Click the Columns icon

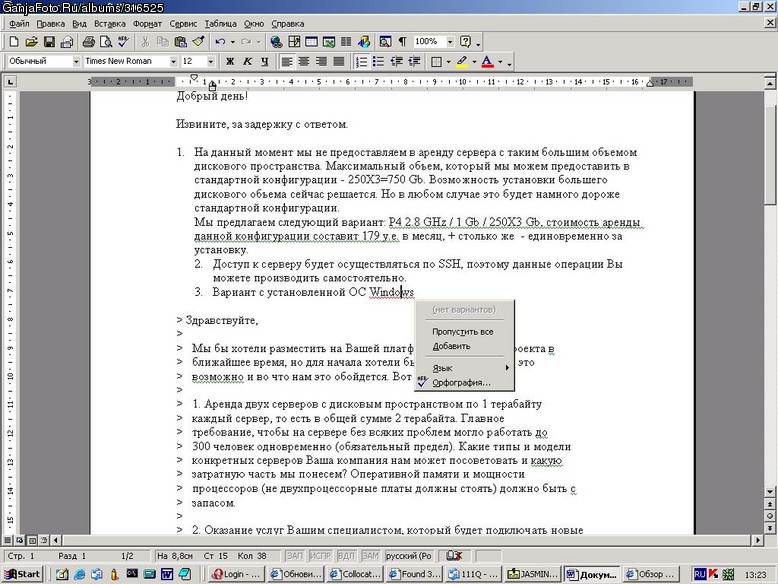[x=346, y=42]
